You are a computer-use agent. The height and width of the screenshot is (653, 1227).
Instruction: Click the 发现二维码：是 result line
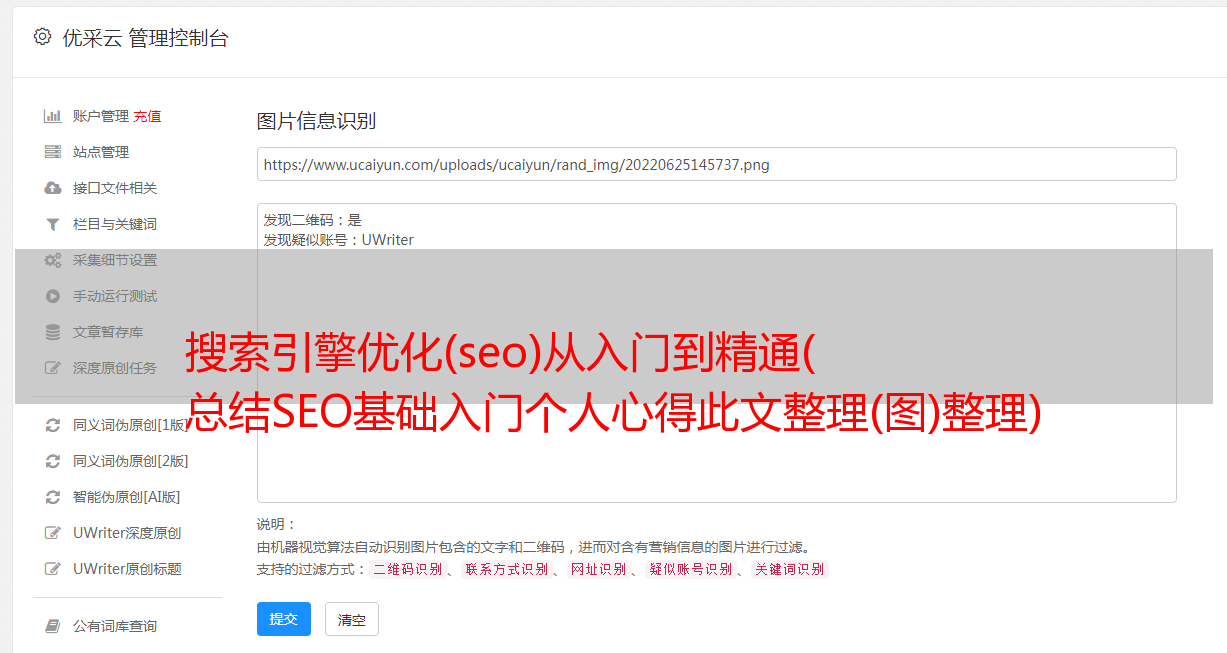(313, 220)
